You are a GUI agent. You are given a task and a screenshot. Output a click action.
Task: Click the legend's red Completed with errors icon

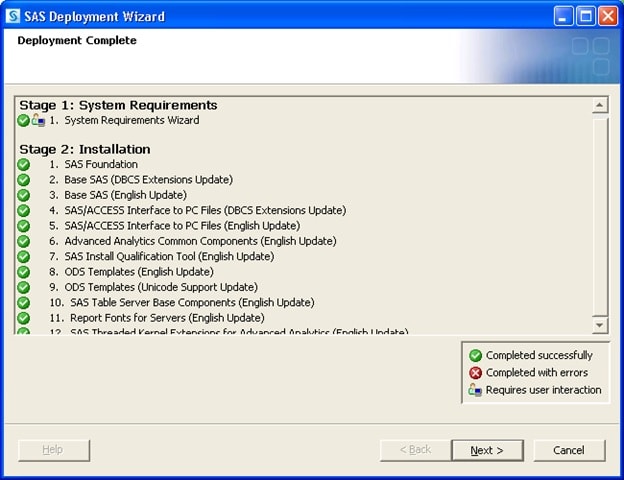click(475, 373)
